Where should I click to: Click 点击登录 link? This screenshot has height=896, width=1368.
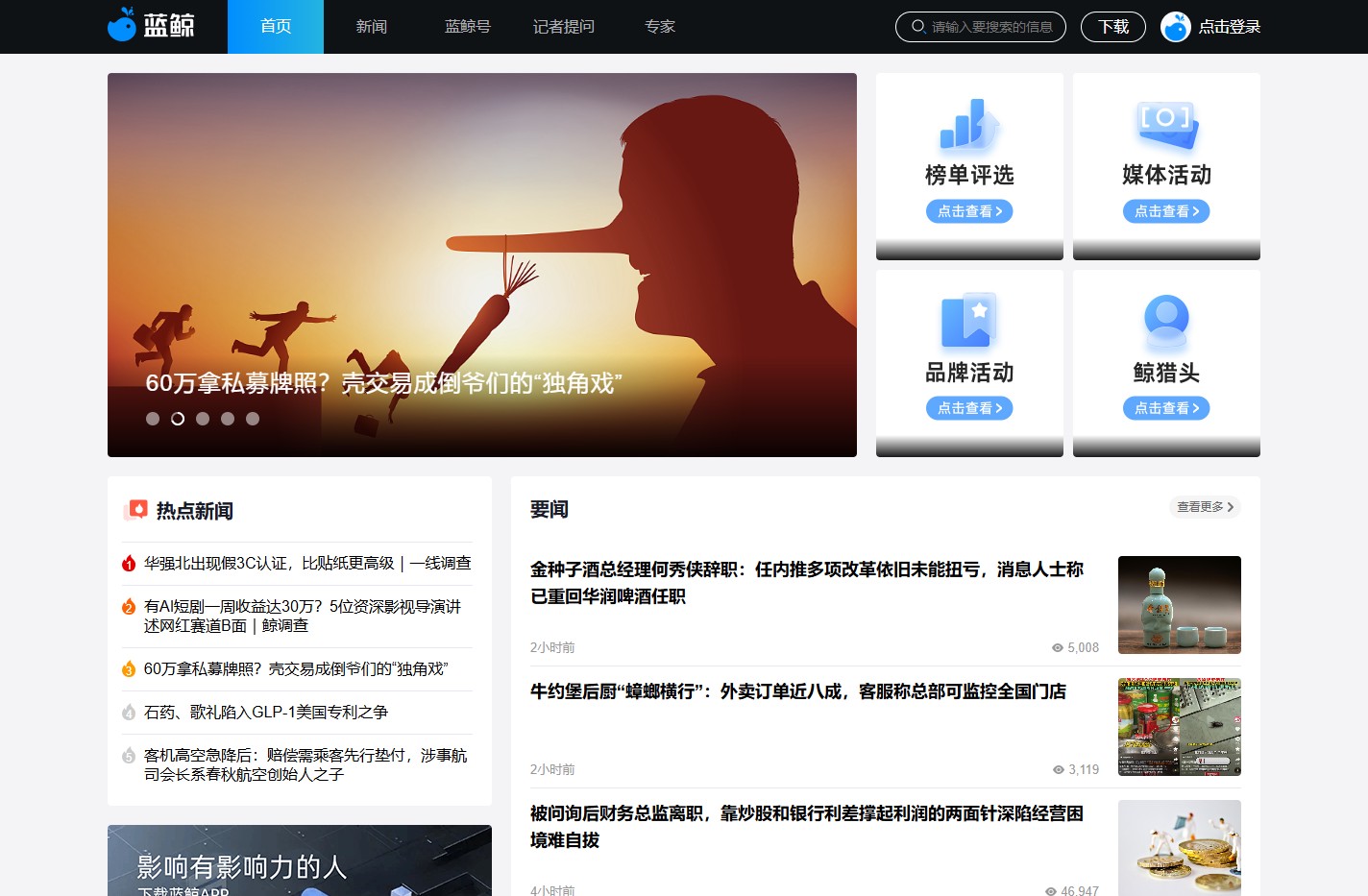point(1230,27)
